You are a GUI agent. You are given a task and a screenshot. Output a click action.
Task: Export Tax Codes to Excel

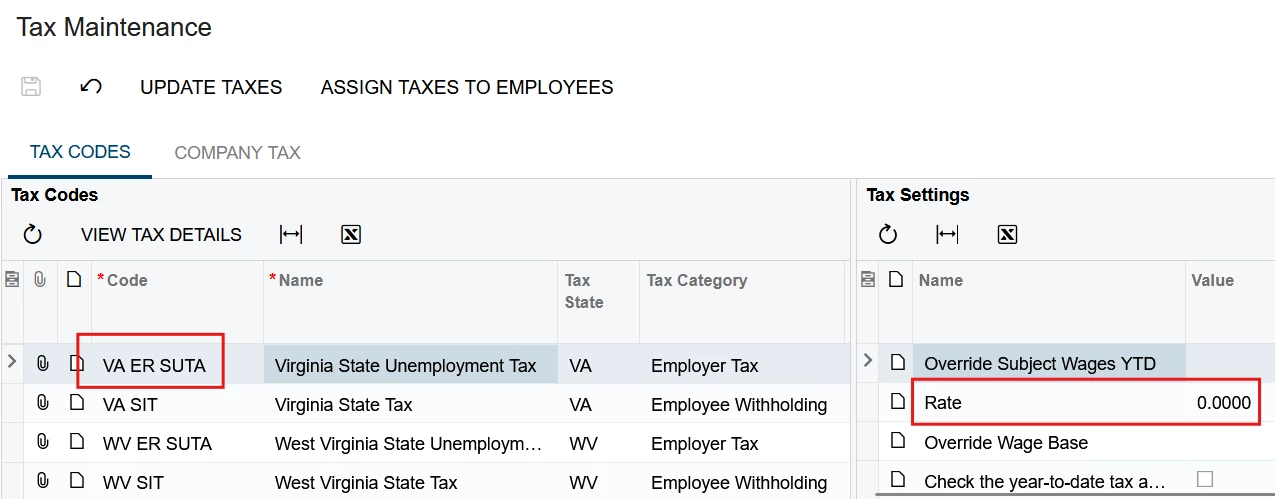pyautogui.click(x=351, y=235)
